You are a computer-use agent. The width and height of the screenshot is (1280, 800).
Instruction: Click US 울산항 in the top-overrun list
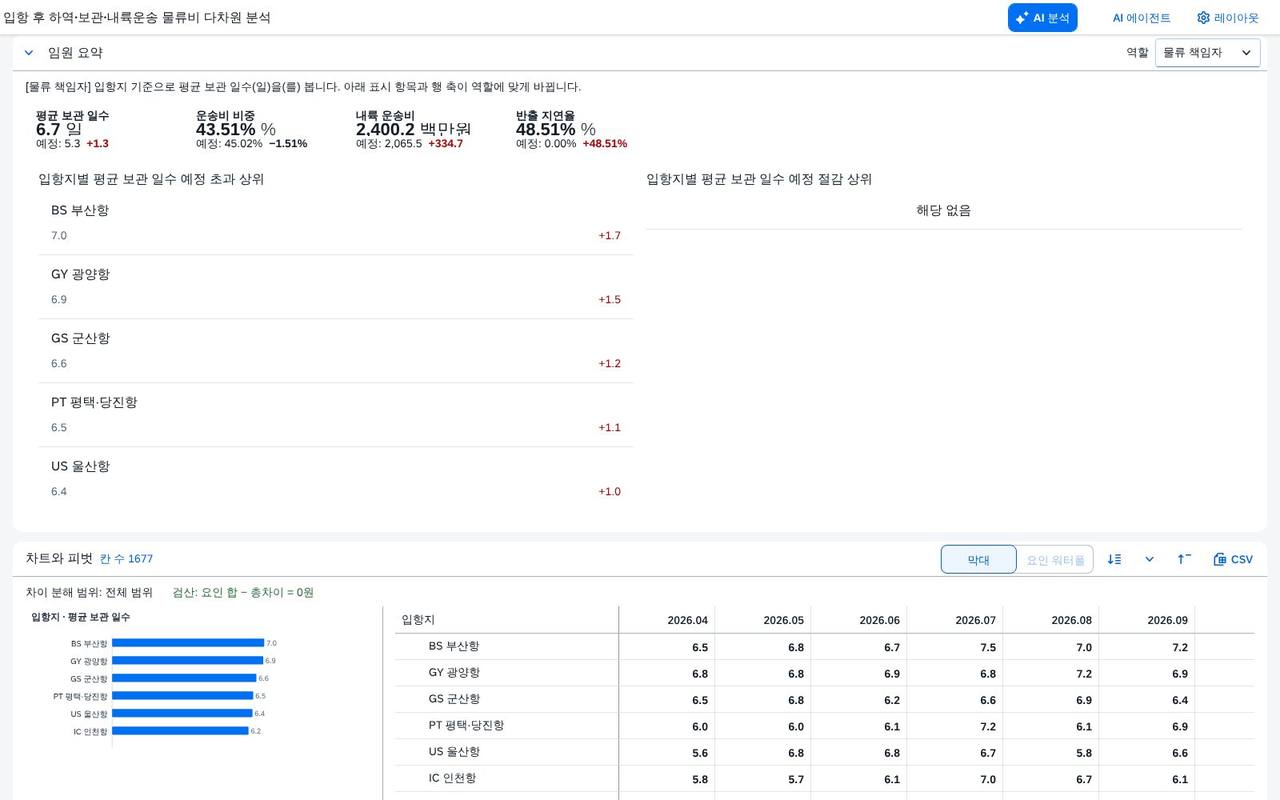[x=336, y=479]
